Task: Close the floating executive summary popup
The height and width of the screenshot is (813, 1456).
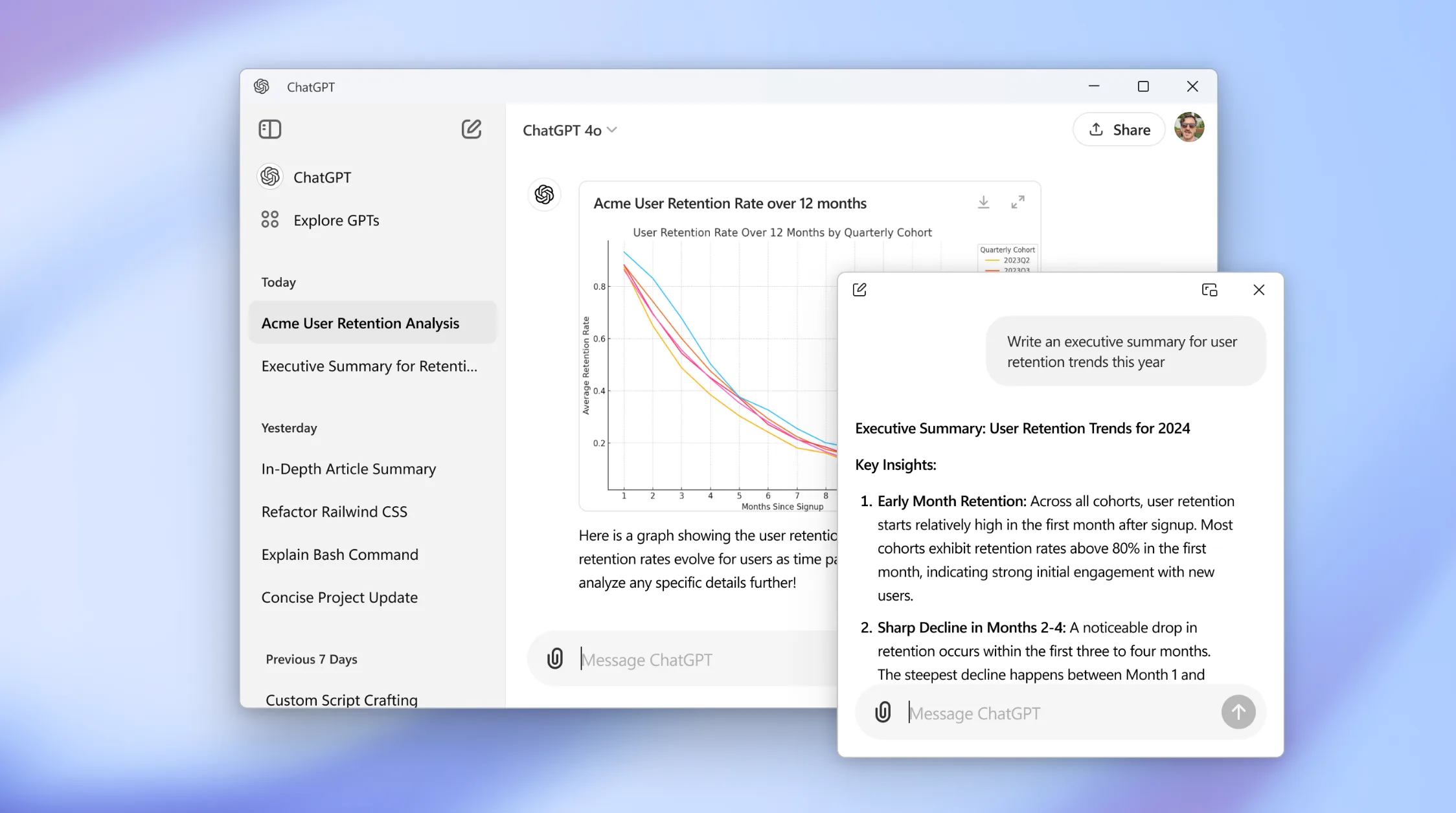Action: pos(1259,290)
